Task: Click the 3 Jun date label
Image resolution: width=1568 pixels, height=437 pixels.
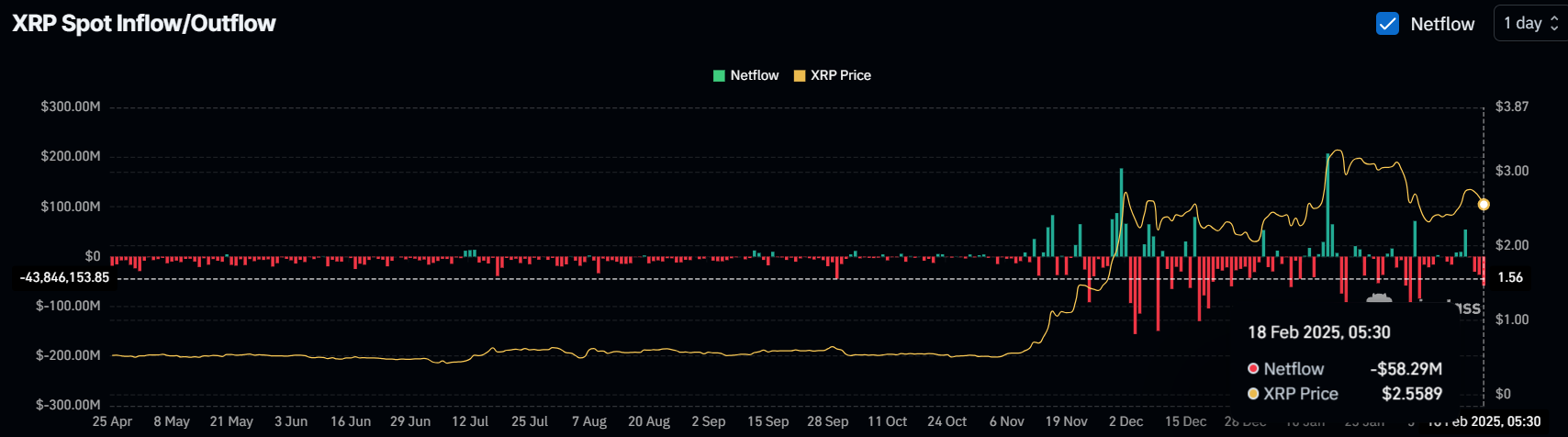Action: (x=291, y=421)
